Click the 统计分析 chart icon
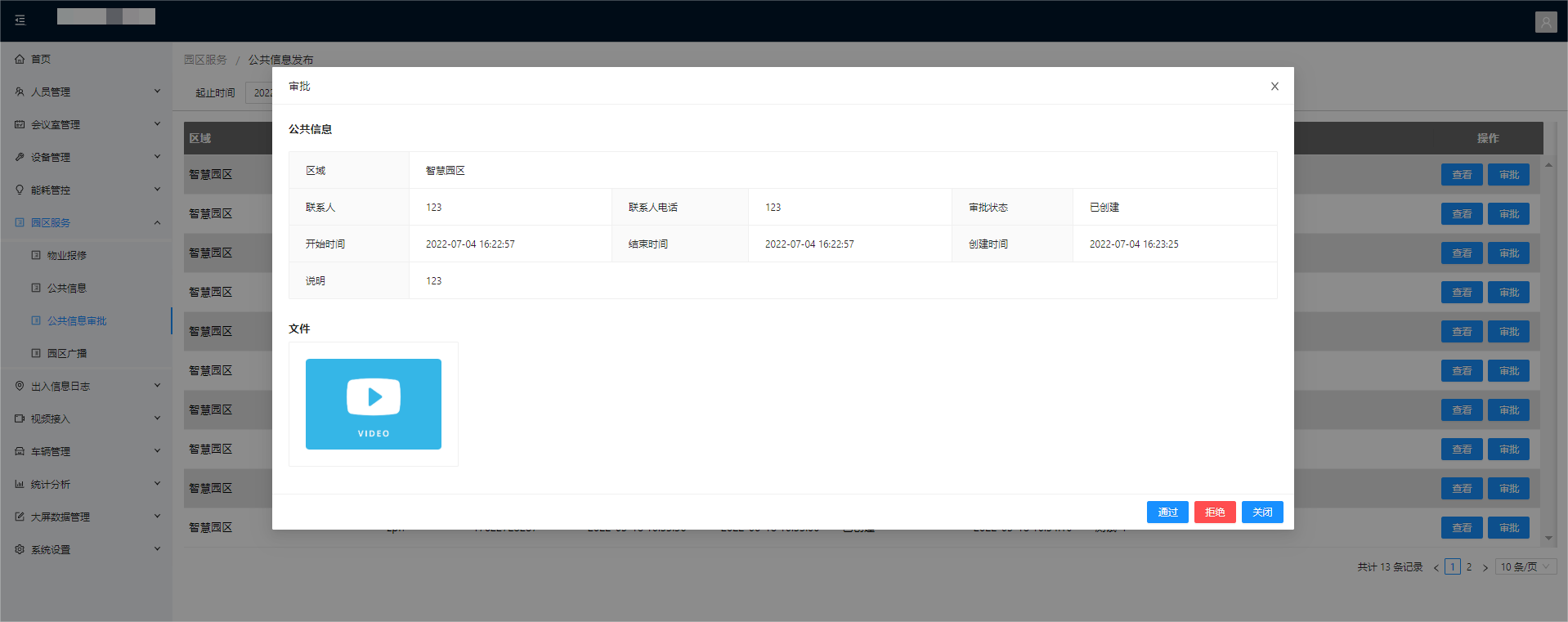This screenshot has height=622, width=1568. (20, 484)
